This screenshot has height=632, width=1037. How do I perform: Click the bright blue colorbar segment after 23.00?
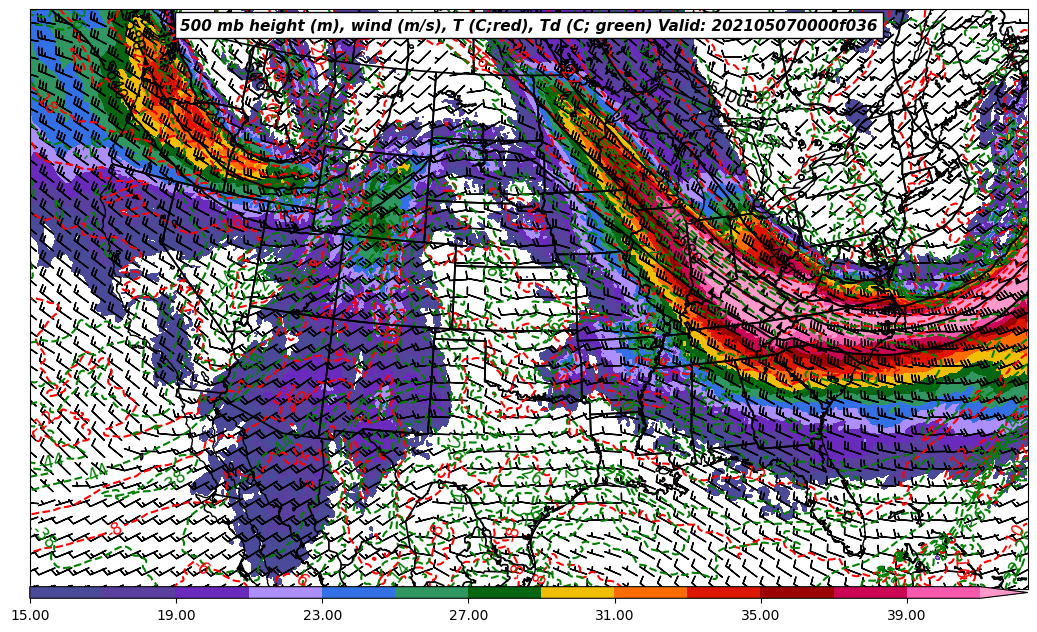[x=359, y=592]
